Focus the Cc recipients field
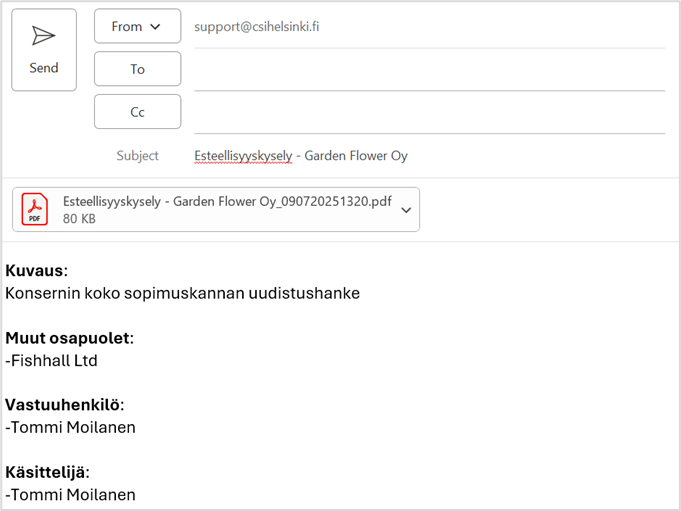This screenshot has height=511, width=681. click(429, 112)
